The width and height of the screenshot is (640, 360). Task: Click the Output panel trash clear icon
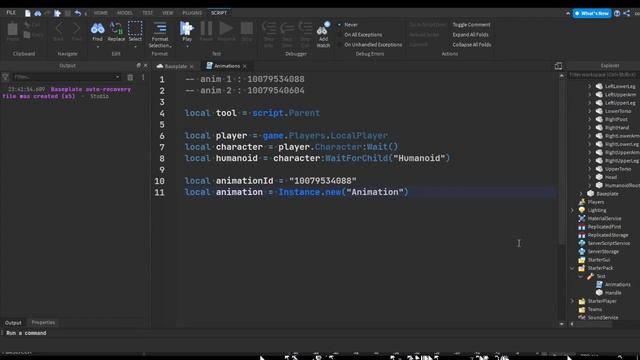pyautogui.click(x=130, y=77)
